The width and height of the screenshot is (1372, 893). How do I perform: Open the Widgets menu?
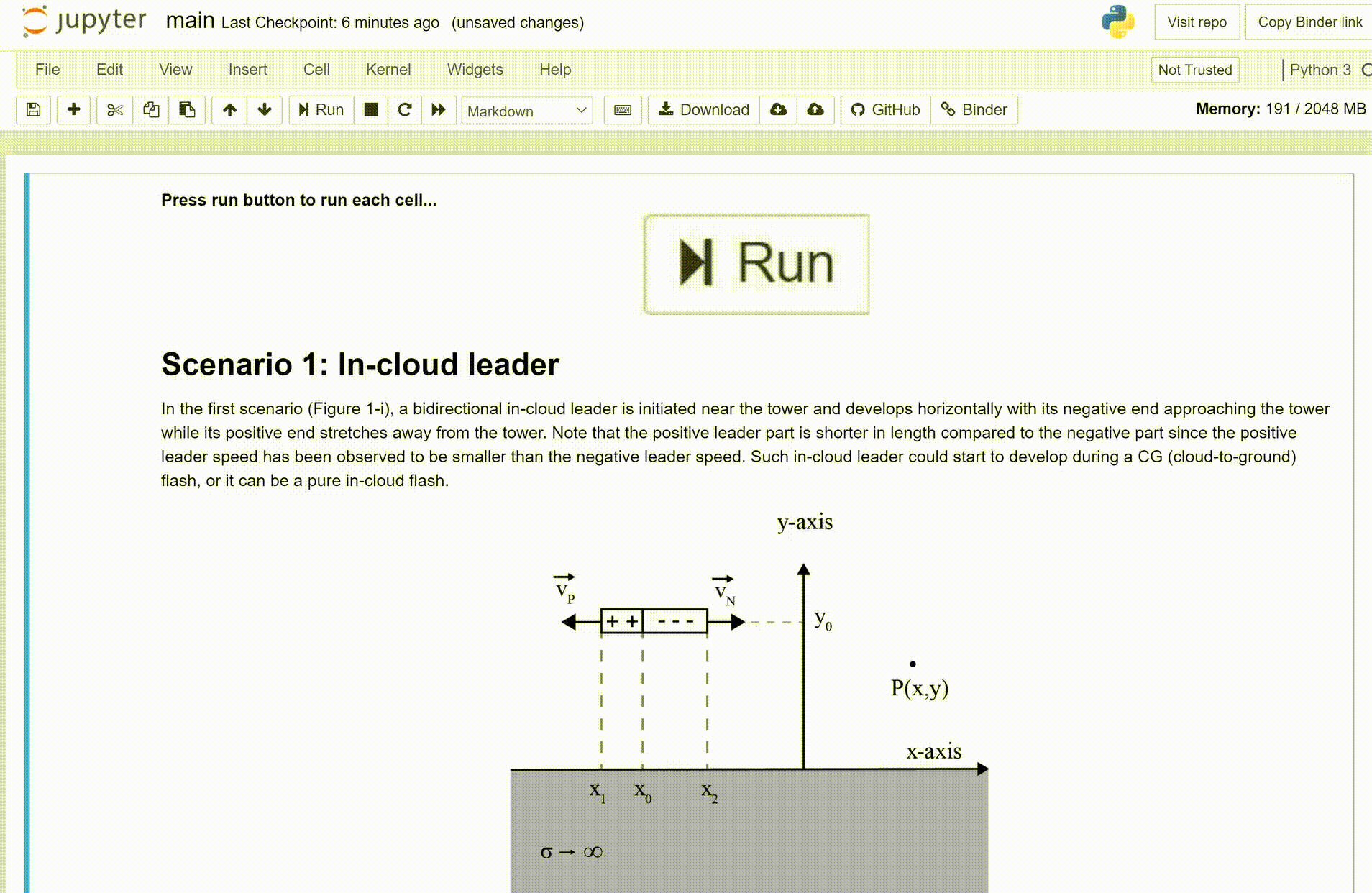click(x=475, y=70)
